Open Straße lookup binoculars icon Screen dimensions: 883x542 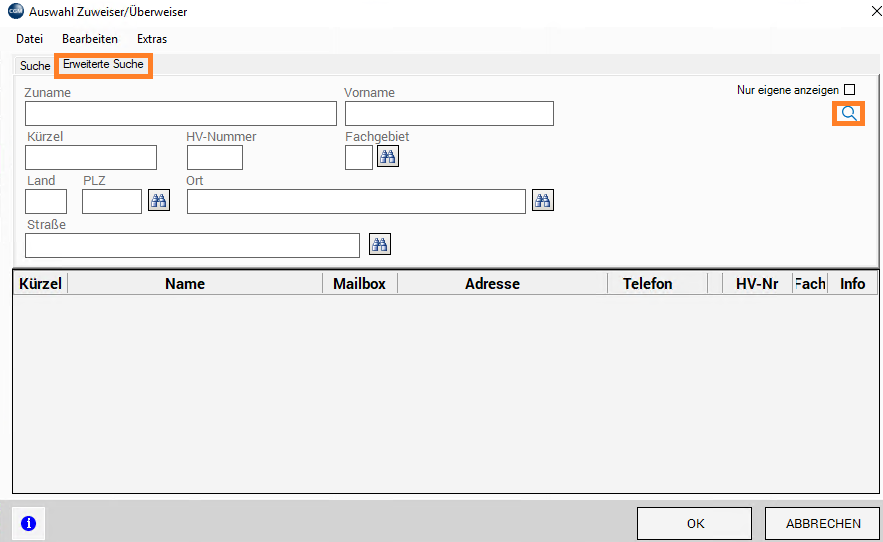380,245
